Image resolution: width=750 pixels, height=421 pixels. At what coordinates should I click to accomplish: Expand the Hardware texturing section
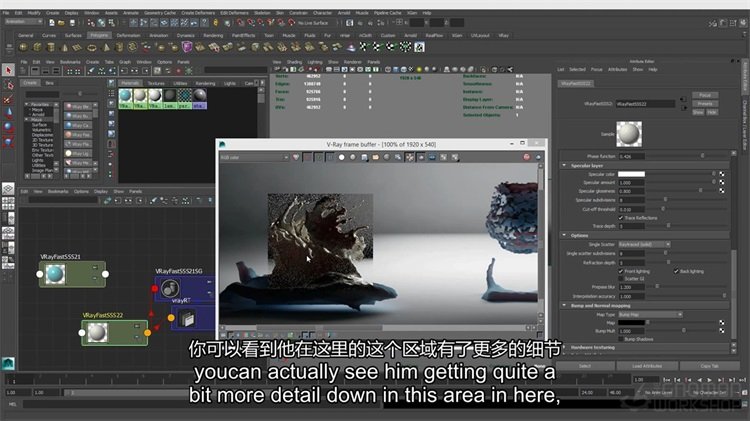pyautogui.click(x=564, y=347)
